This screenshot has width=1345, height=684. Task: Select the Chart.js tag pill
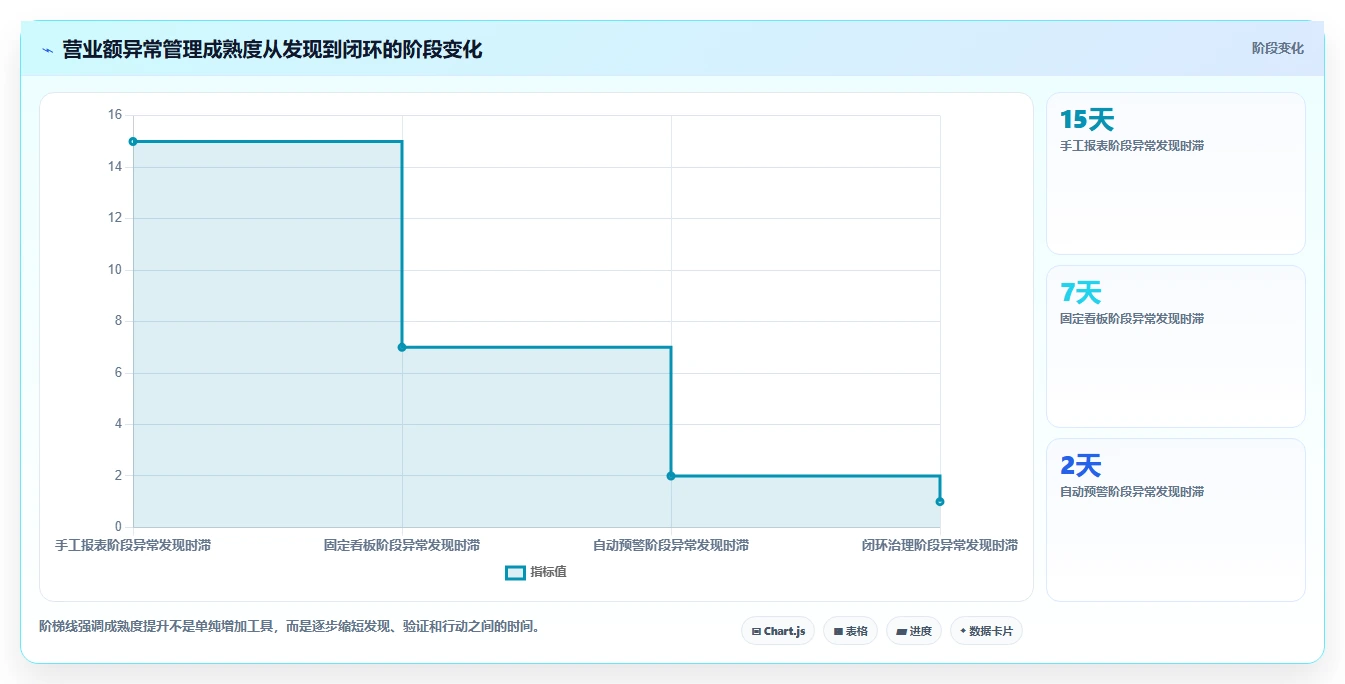pyautogui.click(x=778, y=631)
